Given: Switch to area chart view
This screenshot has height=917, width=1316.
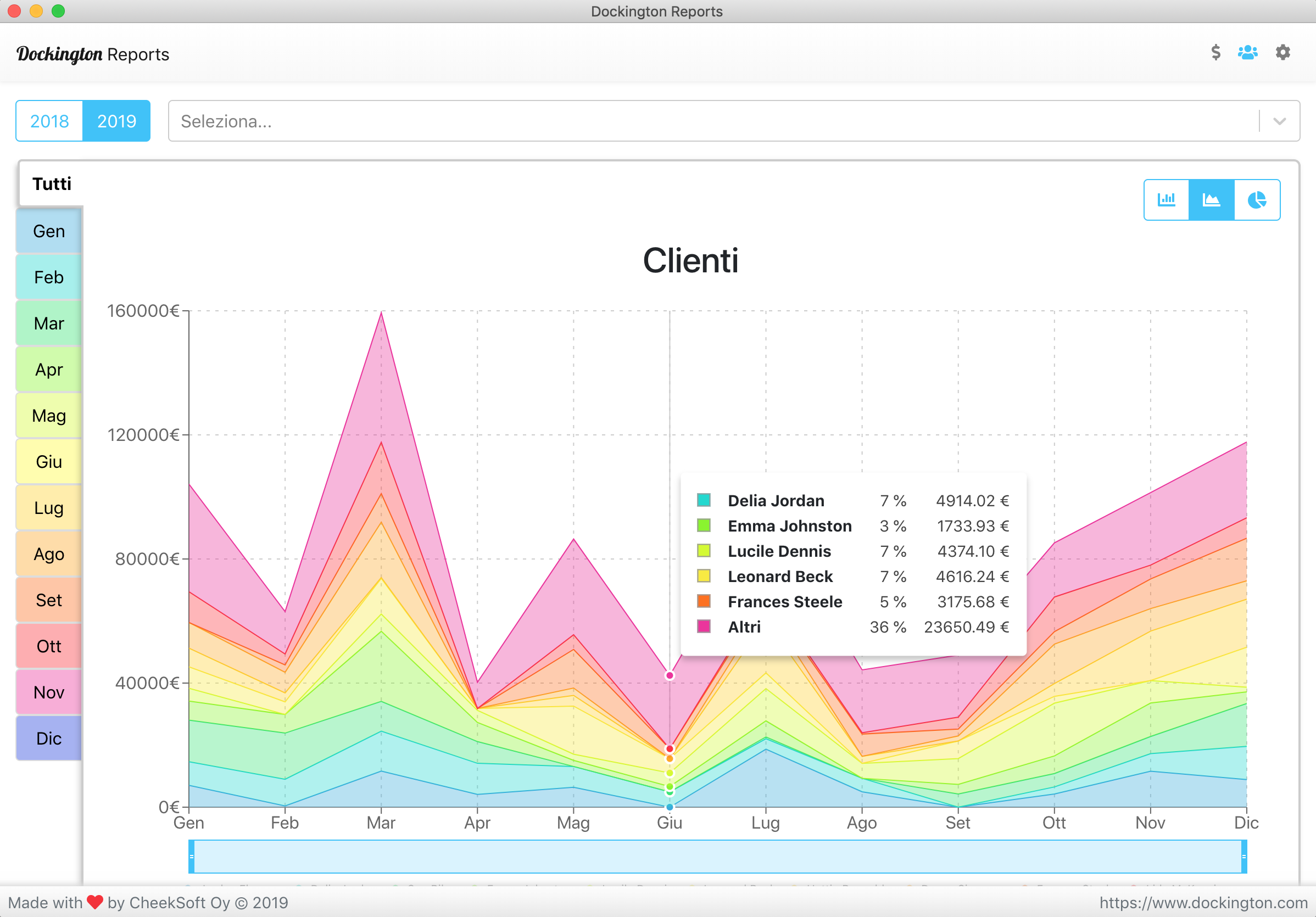Looking at the screenshot, I should [x=1211, y=199].
